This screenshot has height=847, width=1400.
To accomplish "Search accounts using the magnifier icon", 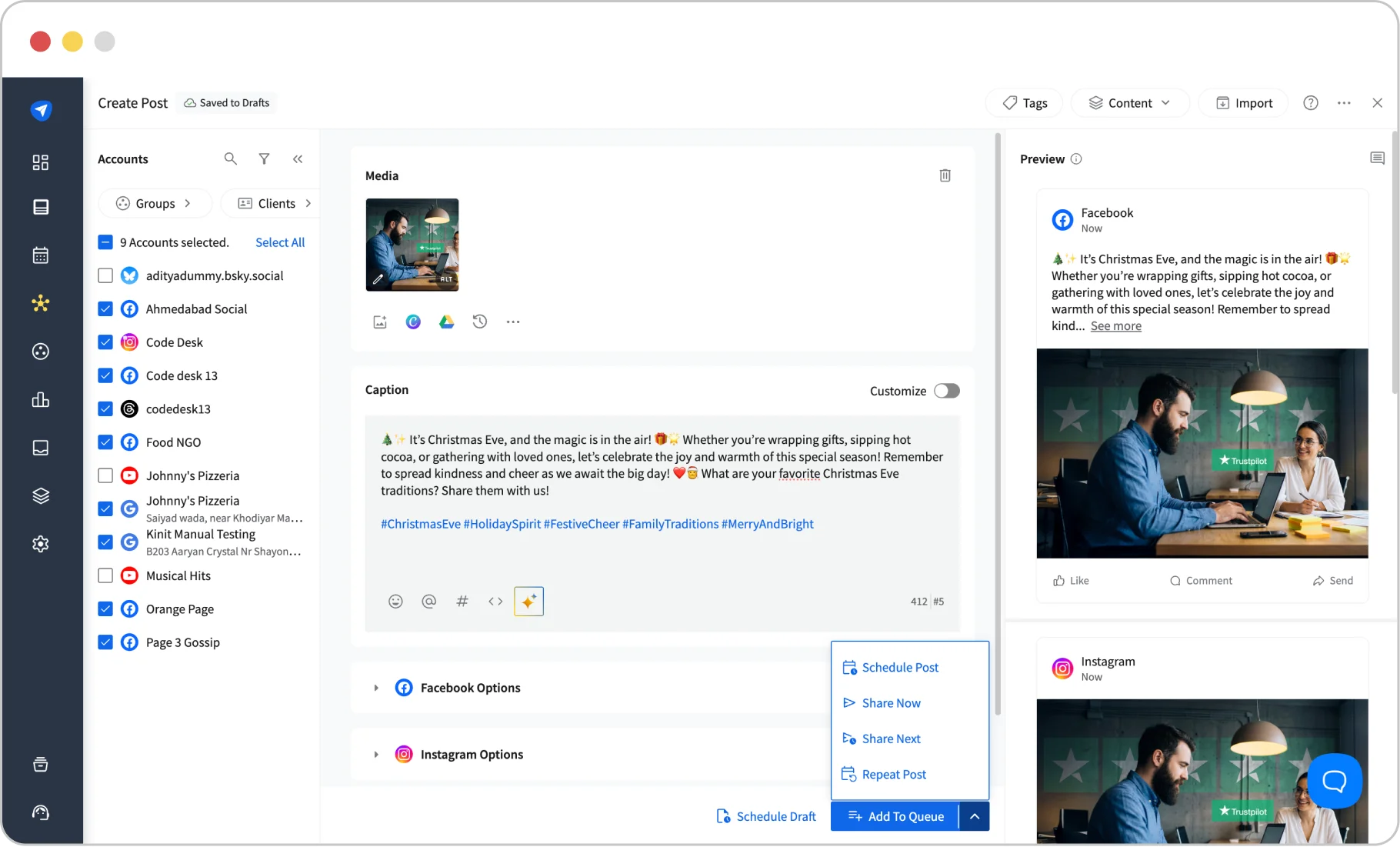I will click(230, 159).
